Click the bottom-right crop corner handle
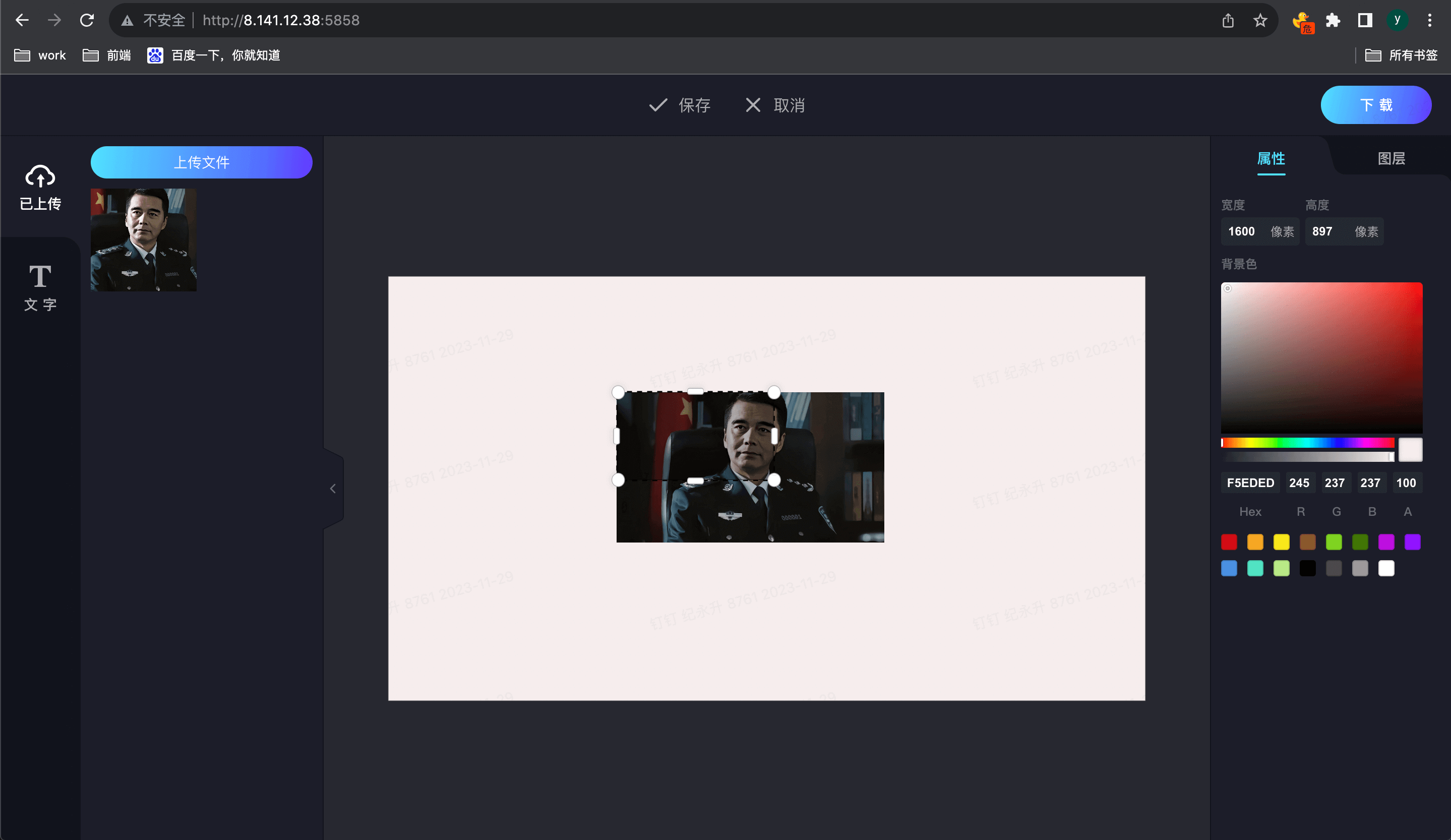The image size is (1451, 840). pos(774,479)
